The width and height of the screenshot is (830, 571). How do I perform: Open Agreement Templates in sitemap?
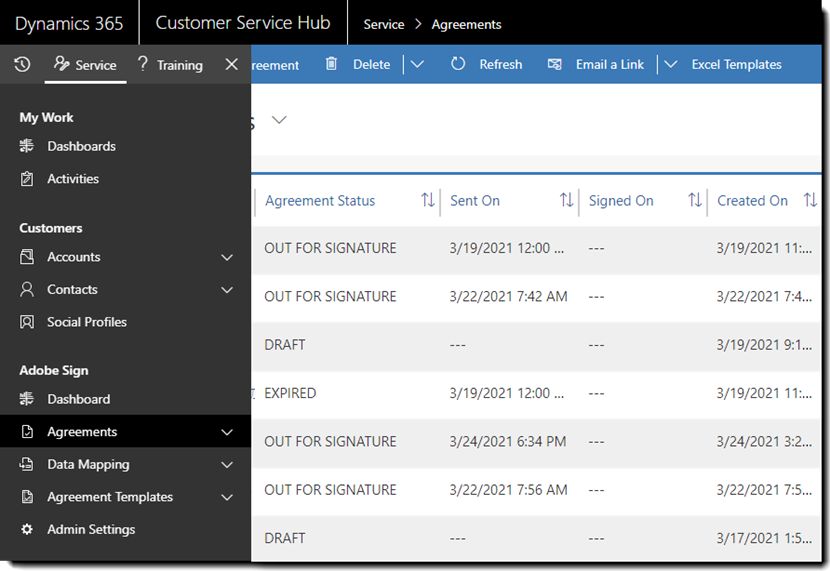pos(125,497)
